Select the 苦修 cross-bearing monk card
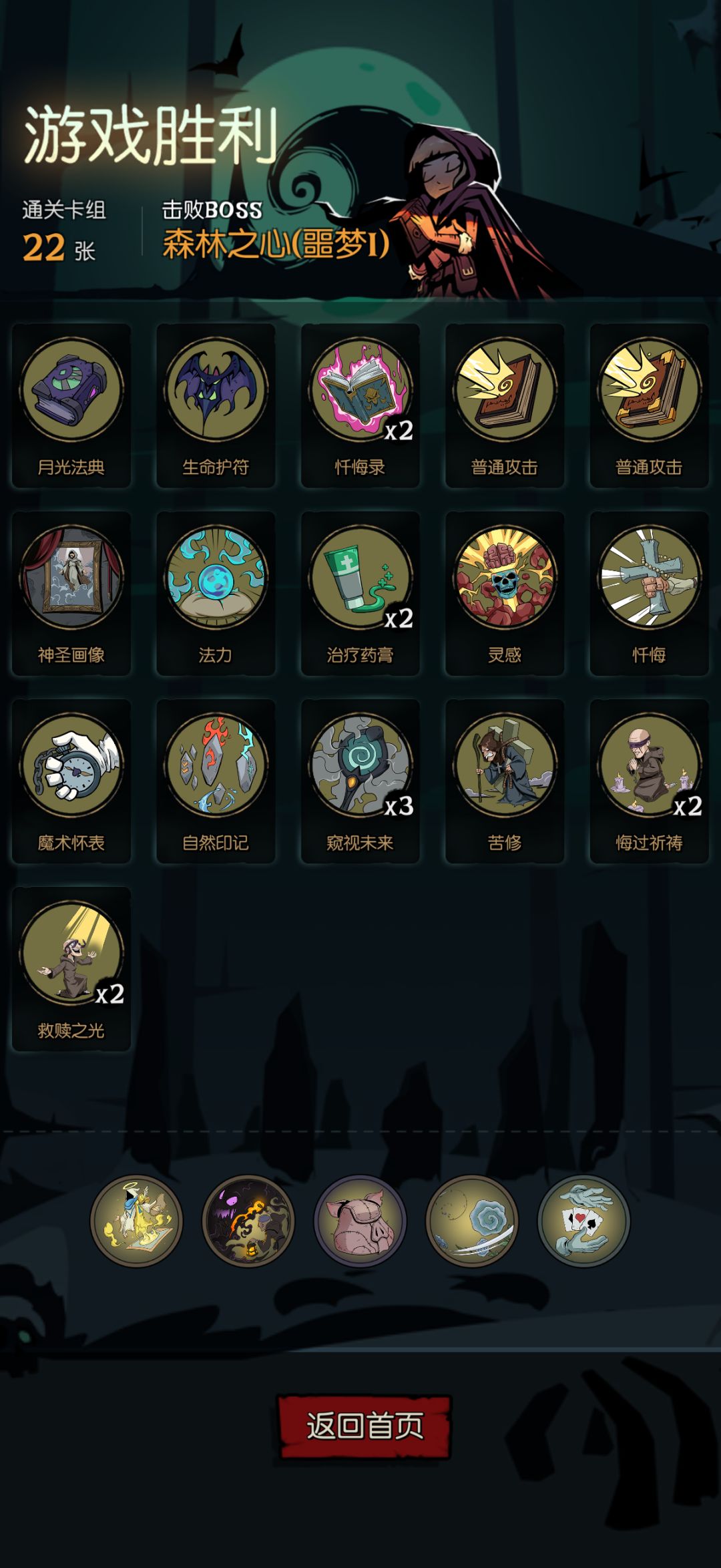721x1568 pixels. coord(505,781)
